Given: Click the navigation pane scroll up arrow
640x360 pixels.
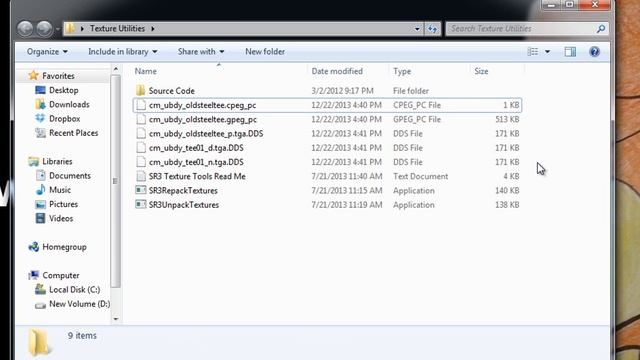Looking at the screenshot, I should (x=116, y=69).
